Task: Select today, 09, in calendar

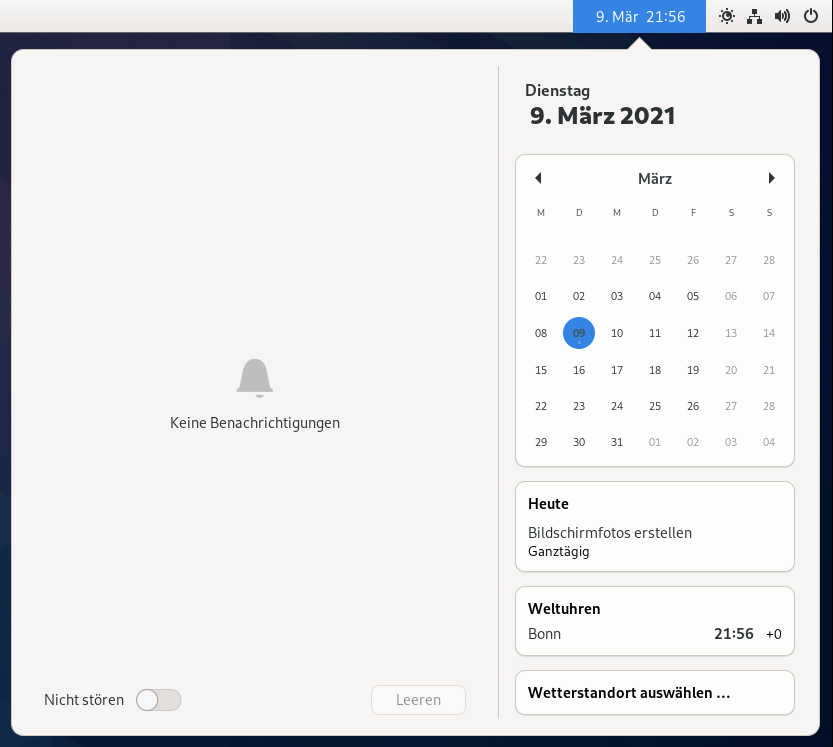Action: click(579, 333)
